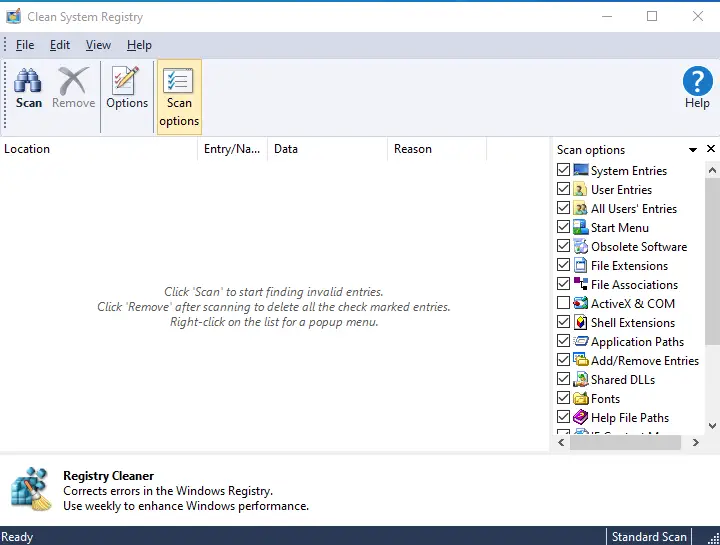Click the Ready status text
Image resolution: width=720 pixels, height=545 pixels.
[x=17, y=537]
